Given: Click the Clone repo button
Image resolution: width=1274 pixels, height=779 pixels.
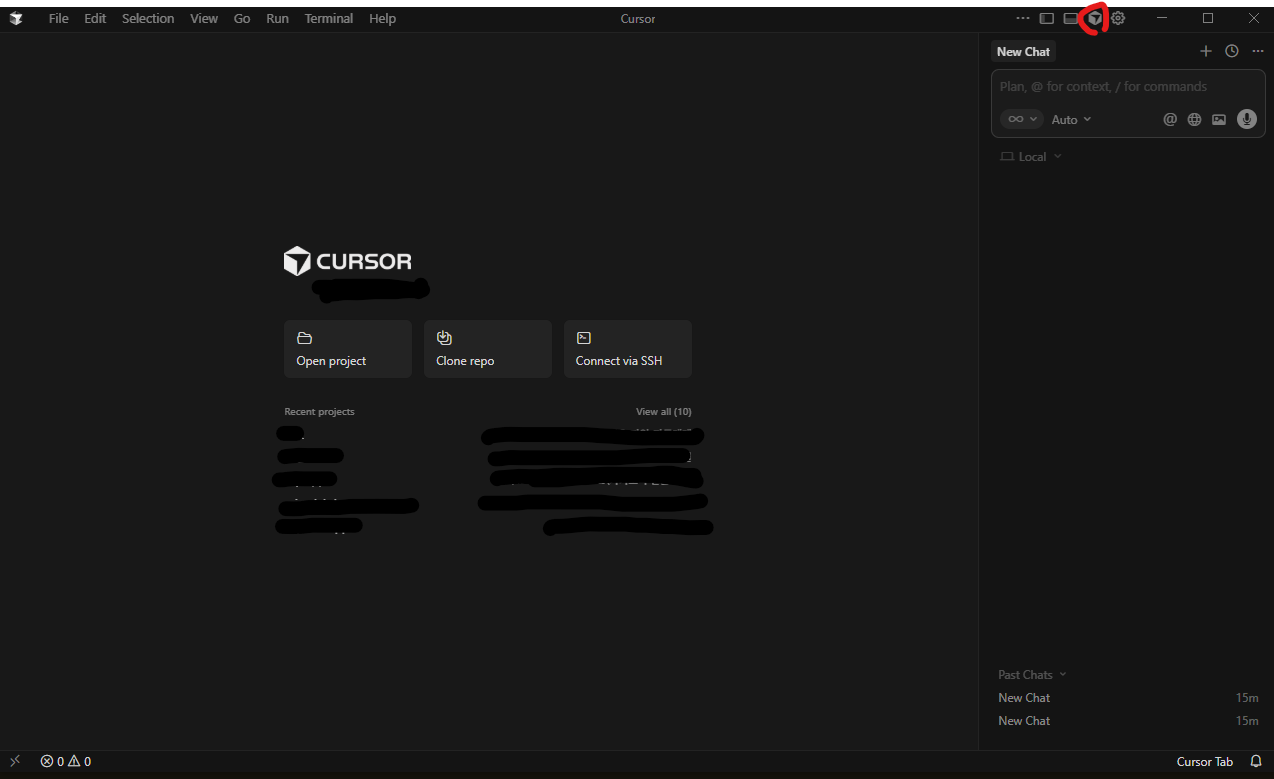Looking at the screenshot, I should [x=488, y=349].
